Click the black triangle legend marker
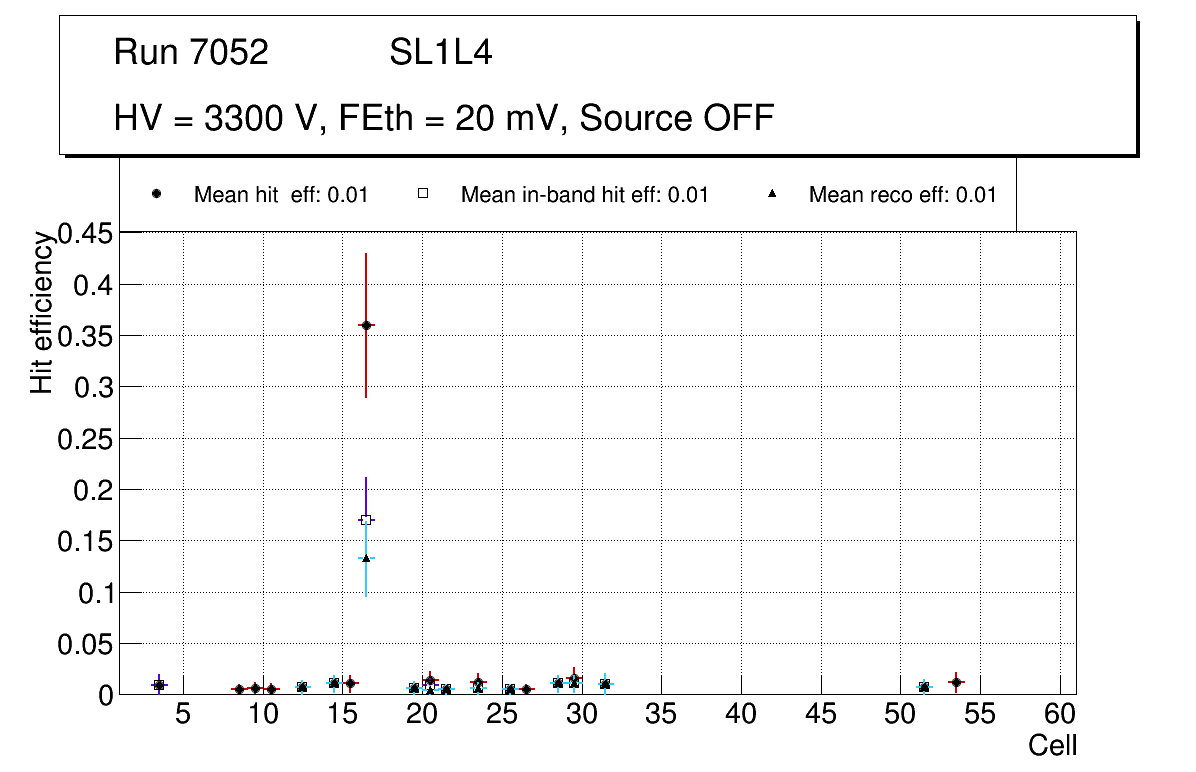1196x772 pixels. pyautogui.click(x=771, y=195)
